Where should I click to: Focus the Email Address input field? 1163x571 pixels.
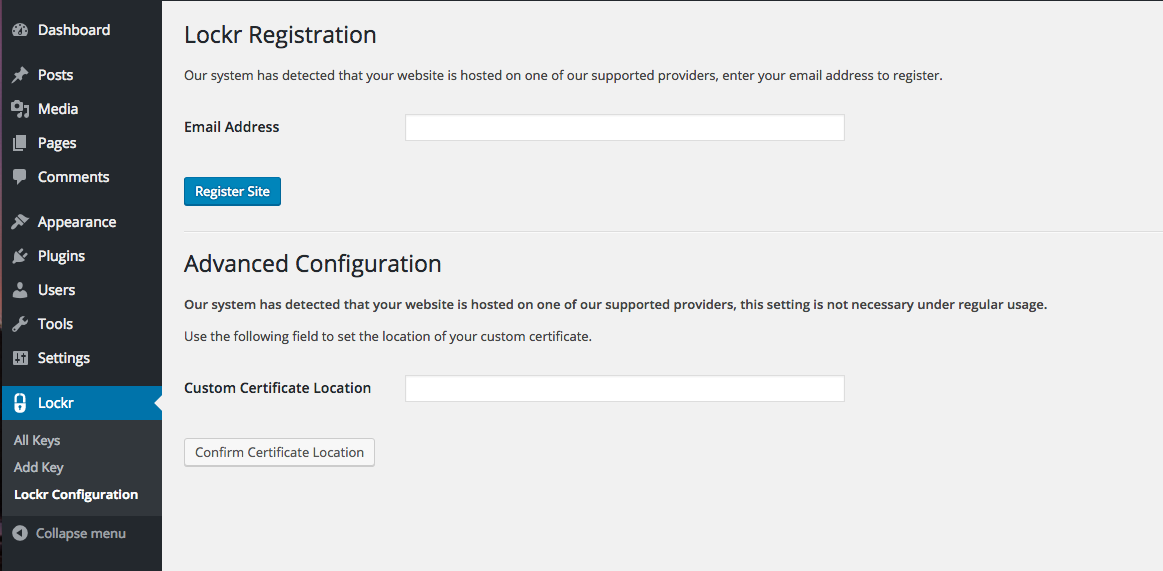click(x=625, y=128)
